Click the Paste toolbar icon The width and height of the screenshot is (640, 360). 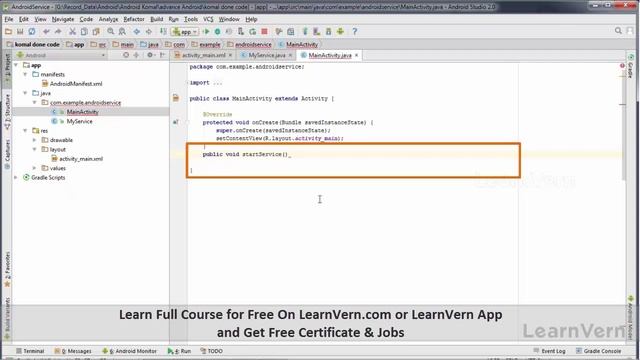96,31
